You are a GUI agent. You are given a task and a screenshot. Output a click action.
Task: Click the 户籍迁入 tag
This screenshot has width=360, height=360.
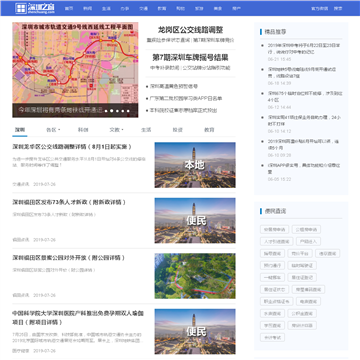pos(308,241)
